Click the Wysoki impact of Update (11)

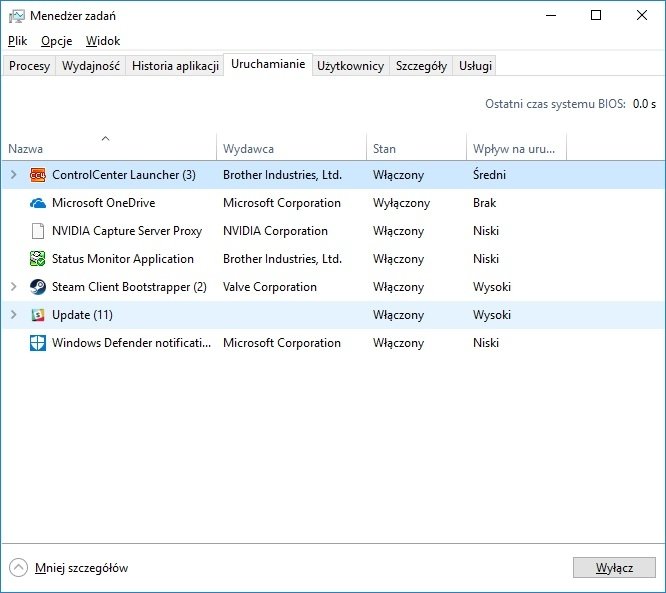coord(492,315)
